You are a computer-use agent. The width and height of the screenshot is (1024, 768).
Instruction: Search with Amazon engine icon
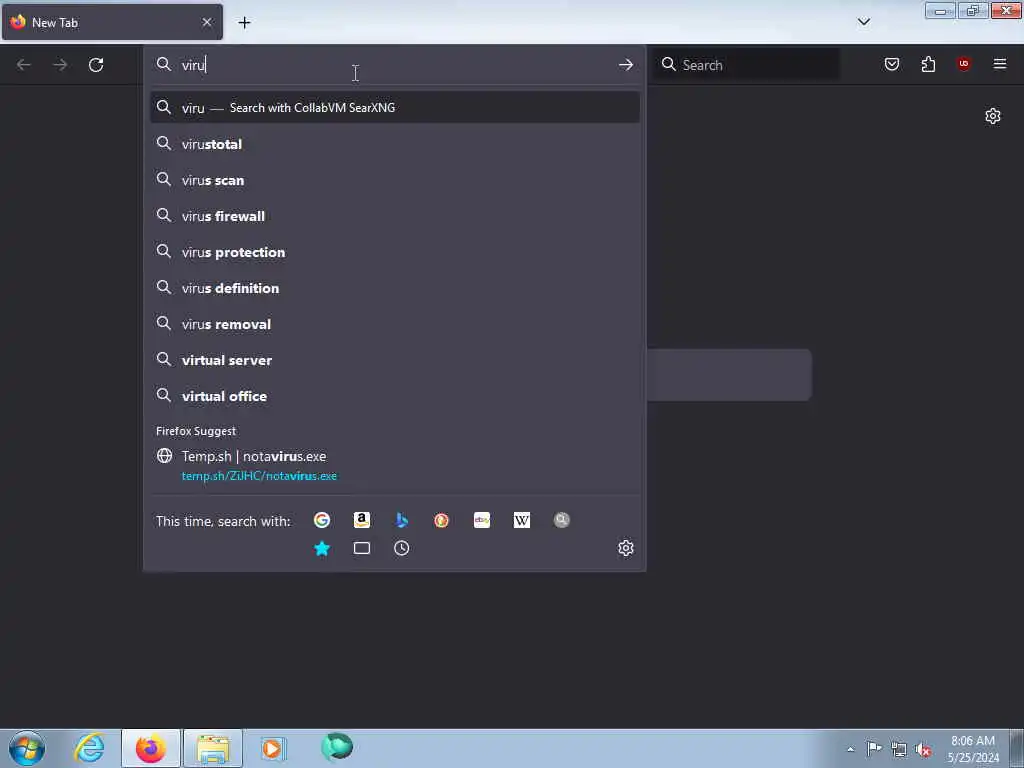pyautogui.click(x=362, y=520)
